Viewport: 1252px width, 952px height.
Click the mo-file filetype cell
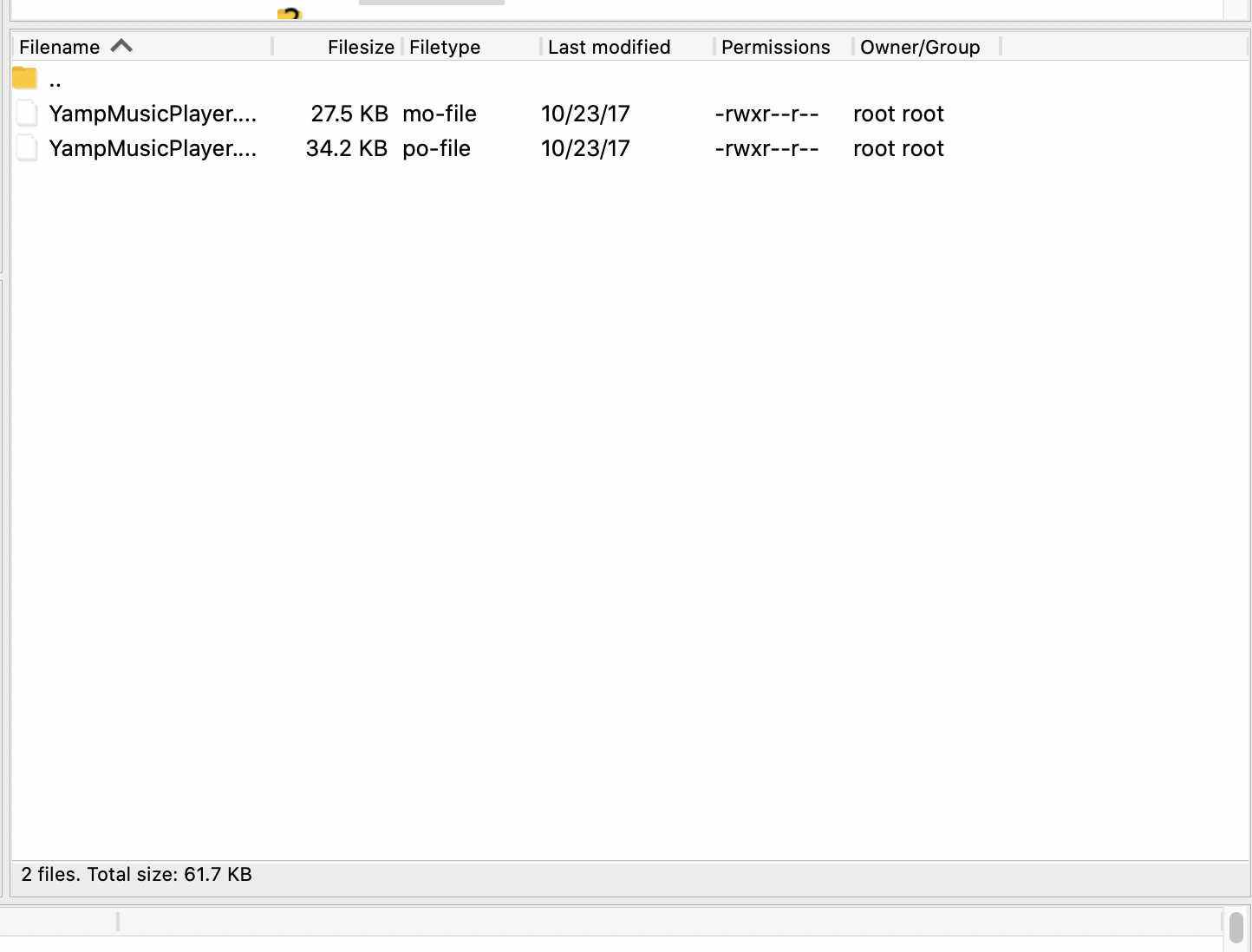(440, 114)
